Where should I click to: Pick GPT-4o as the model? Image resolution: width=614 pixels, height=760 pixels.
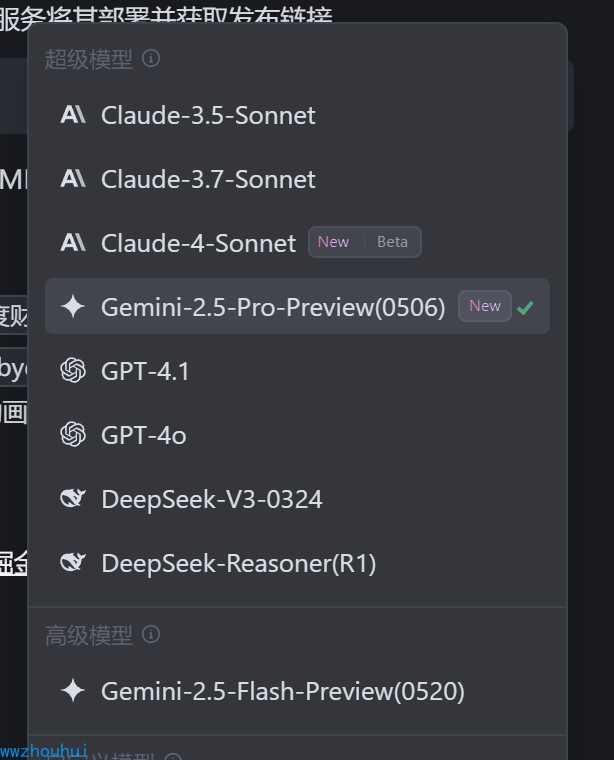click(143, 435)
